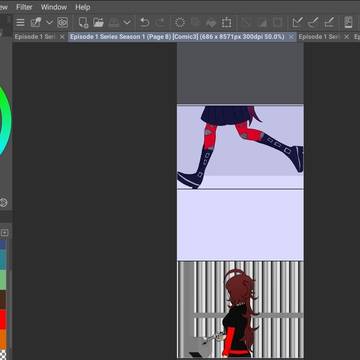
Task: Click the round icon below the color wheel
Action: 3,202
